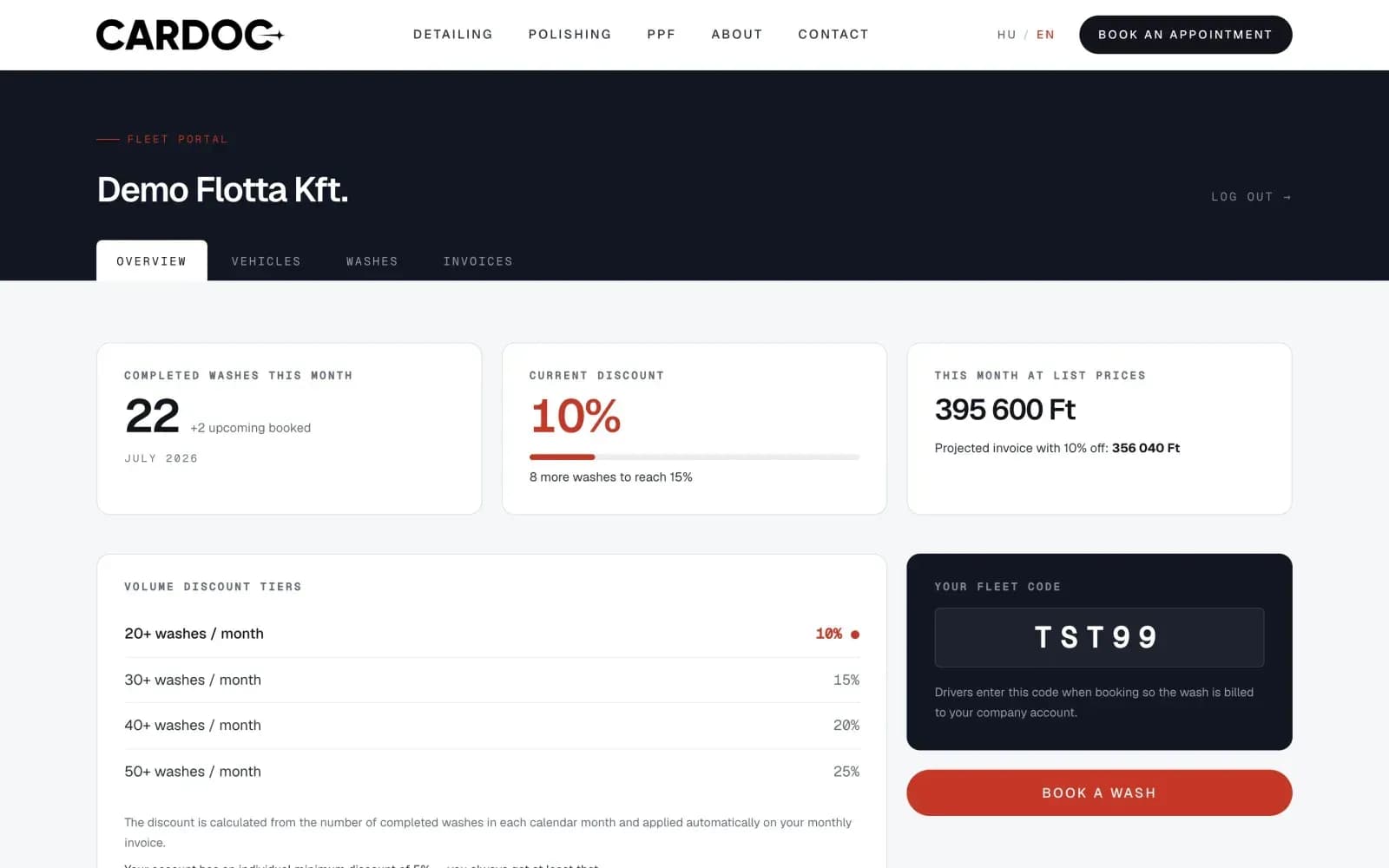1389x868 pixels.
Task: Select the 50+ washes / month row
Action: [491, 772]
